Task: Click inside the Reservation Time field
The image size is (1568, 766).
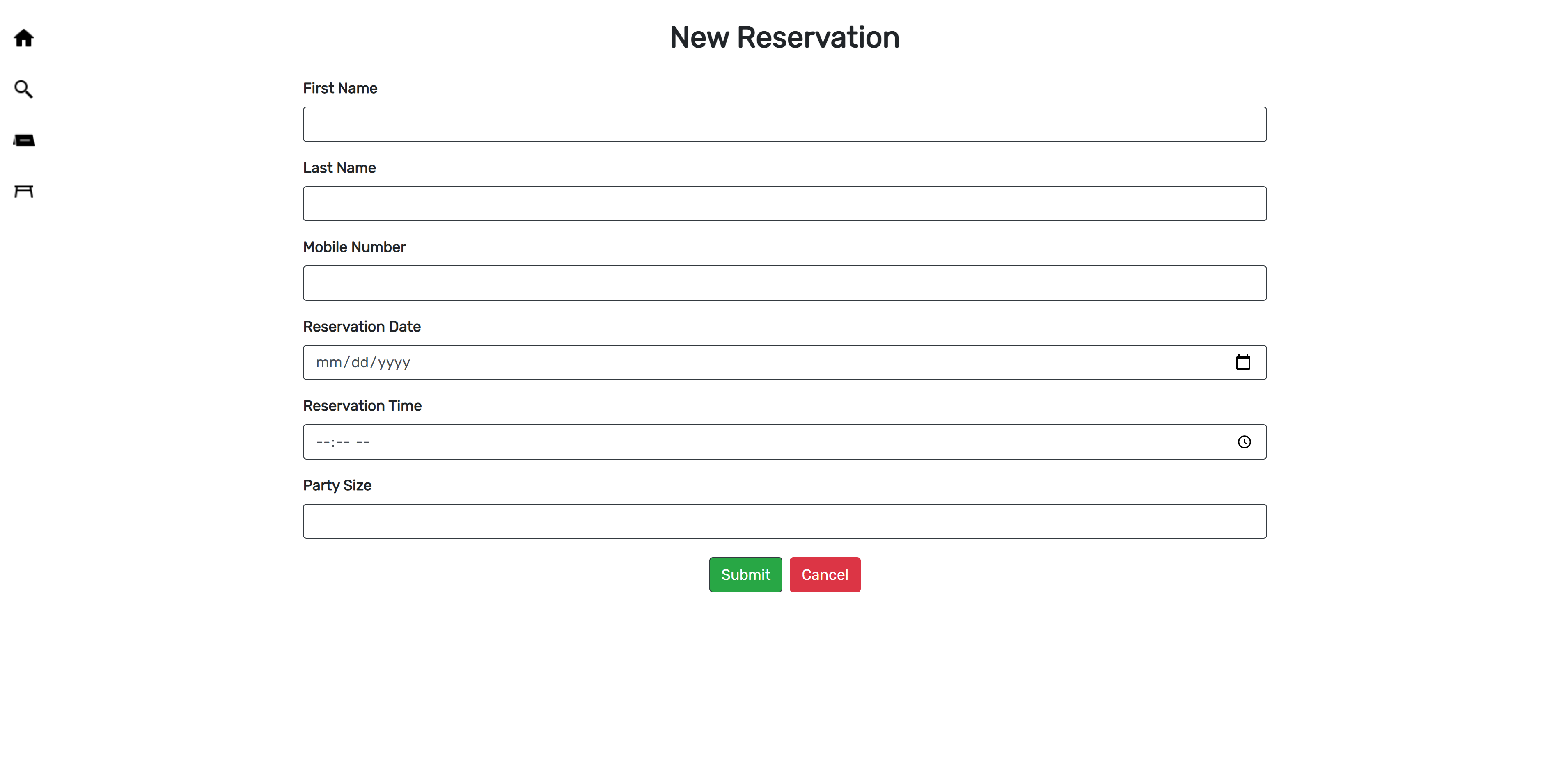Action: (x=731, y=442)
